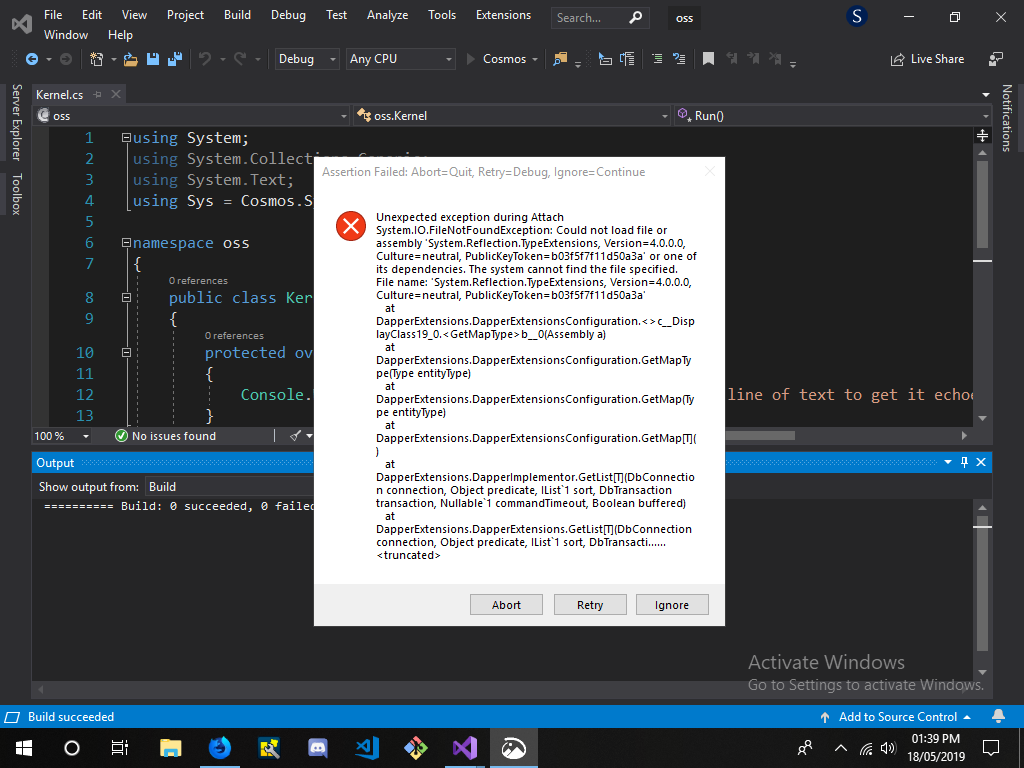This screenshot has height=768, width=1024.
Task: Open a Live Share session
Action: 928,59
